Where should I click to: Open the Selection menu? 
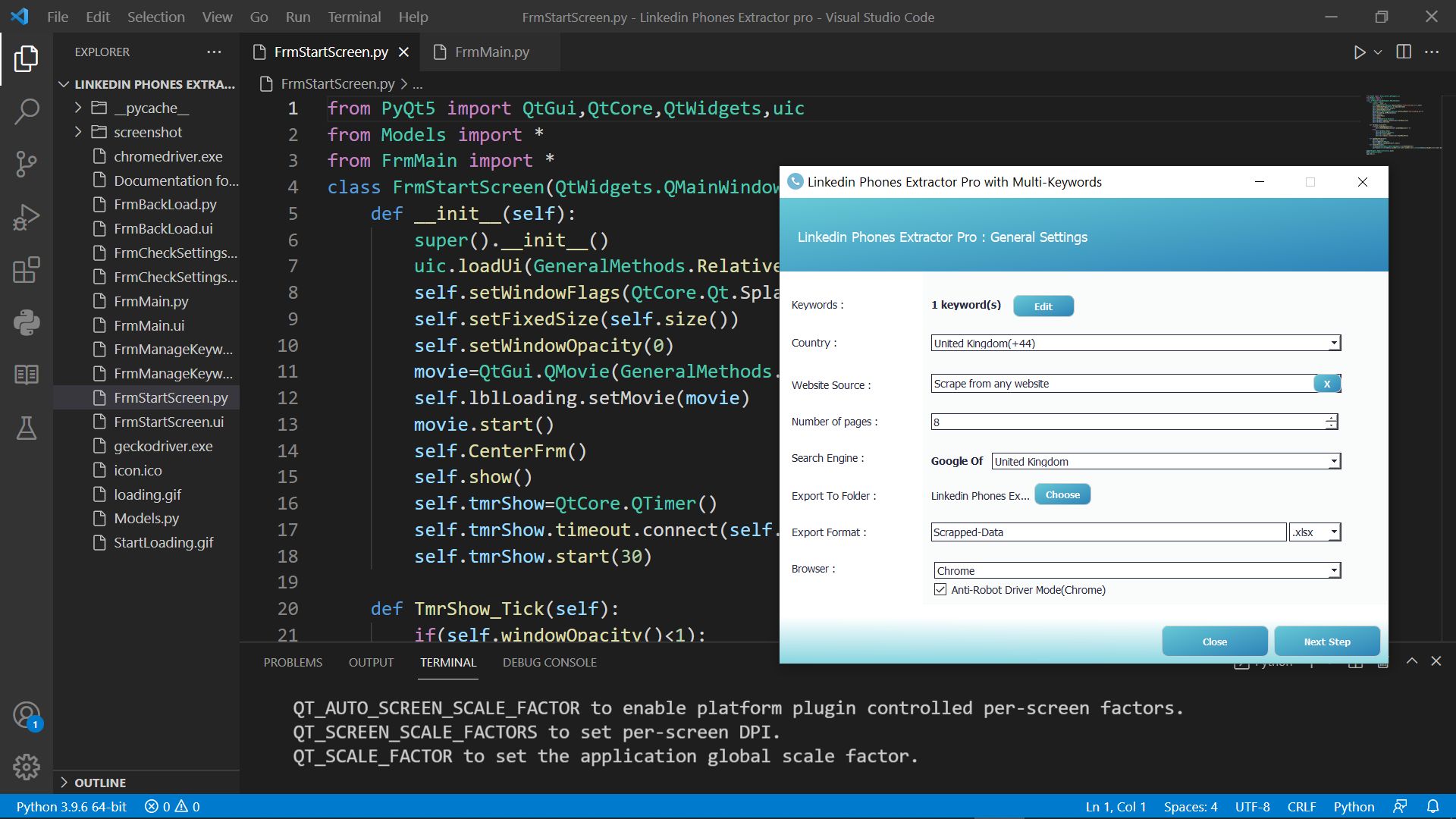click(x=155, y=17)
